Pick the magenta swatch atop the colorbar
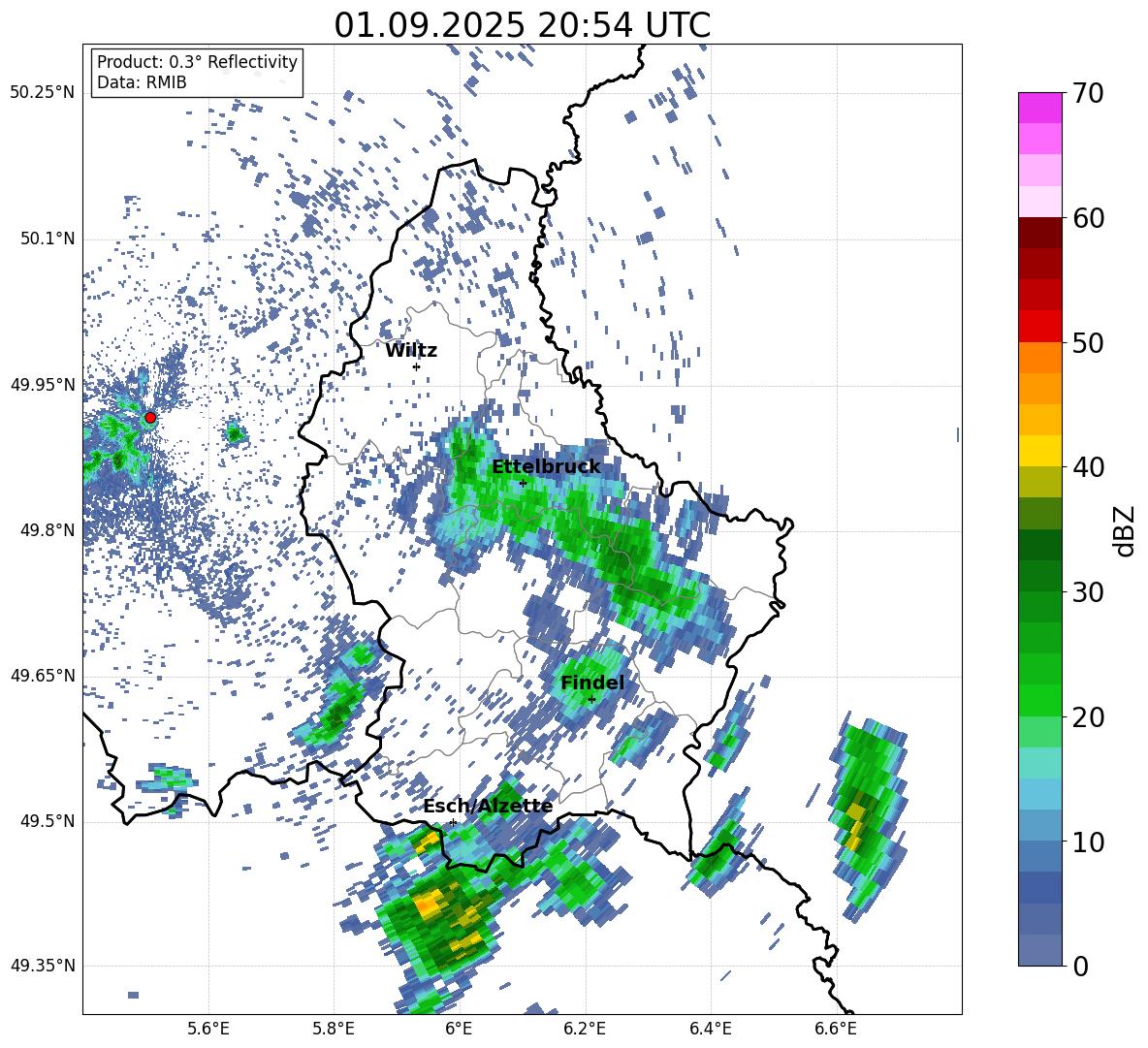The height and width of the screenshot is (1048, 1148). click(1039, 108)
